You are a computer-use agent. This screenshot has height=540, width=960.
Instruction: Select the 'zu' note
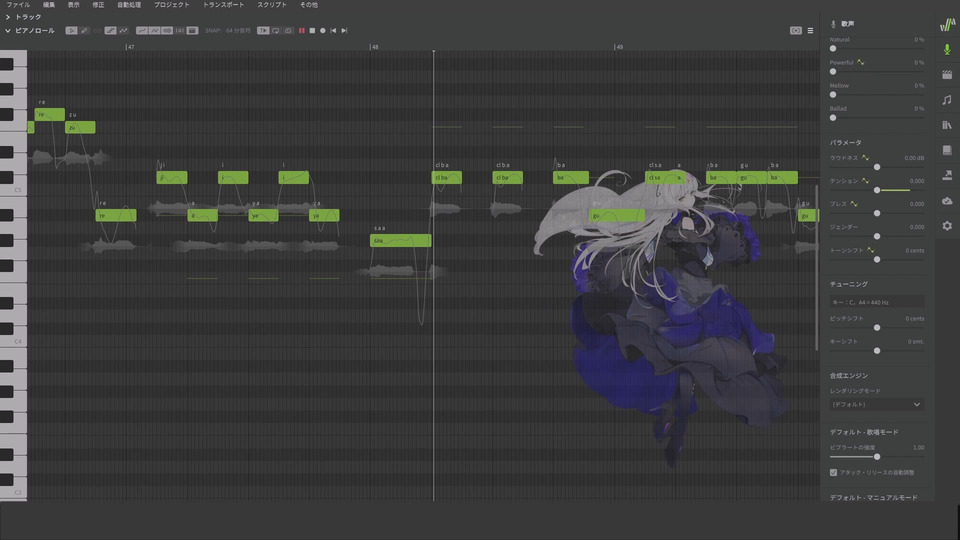point(80,127)
